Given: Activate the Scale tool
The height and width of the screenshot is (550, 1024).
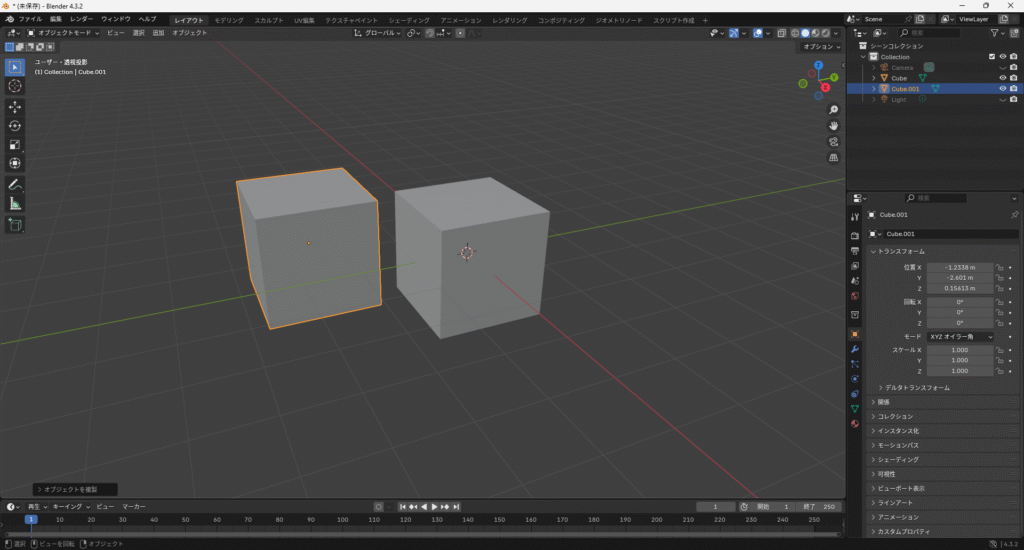Looking at the screenshot, I should click(14, 144).
